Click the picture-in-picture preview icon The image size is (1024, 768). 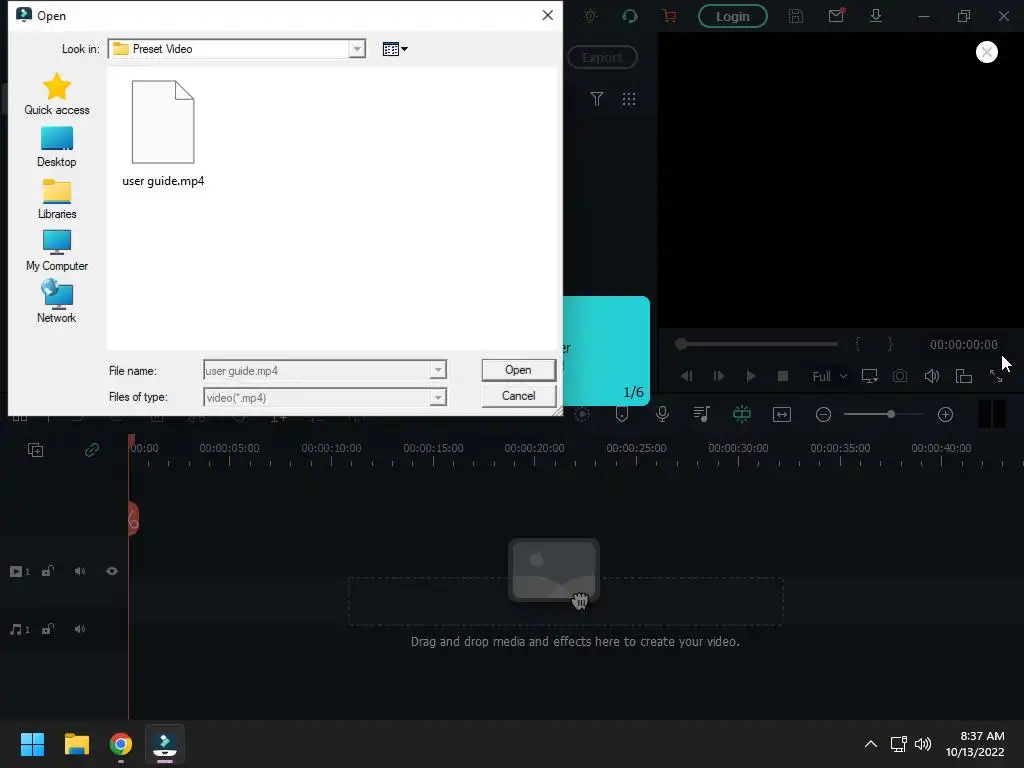point(964,376)
